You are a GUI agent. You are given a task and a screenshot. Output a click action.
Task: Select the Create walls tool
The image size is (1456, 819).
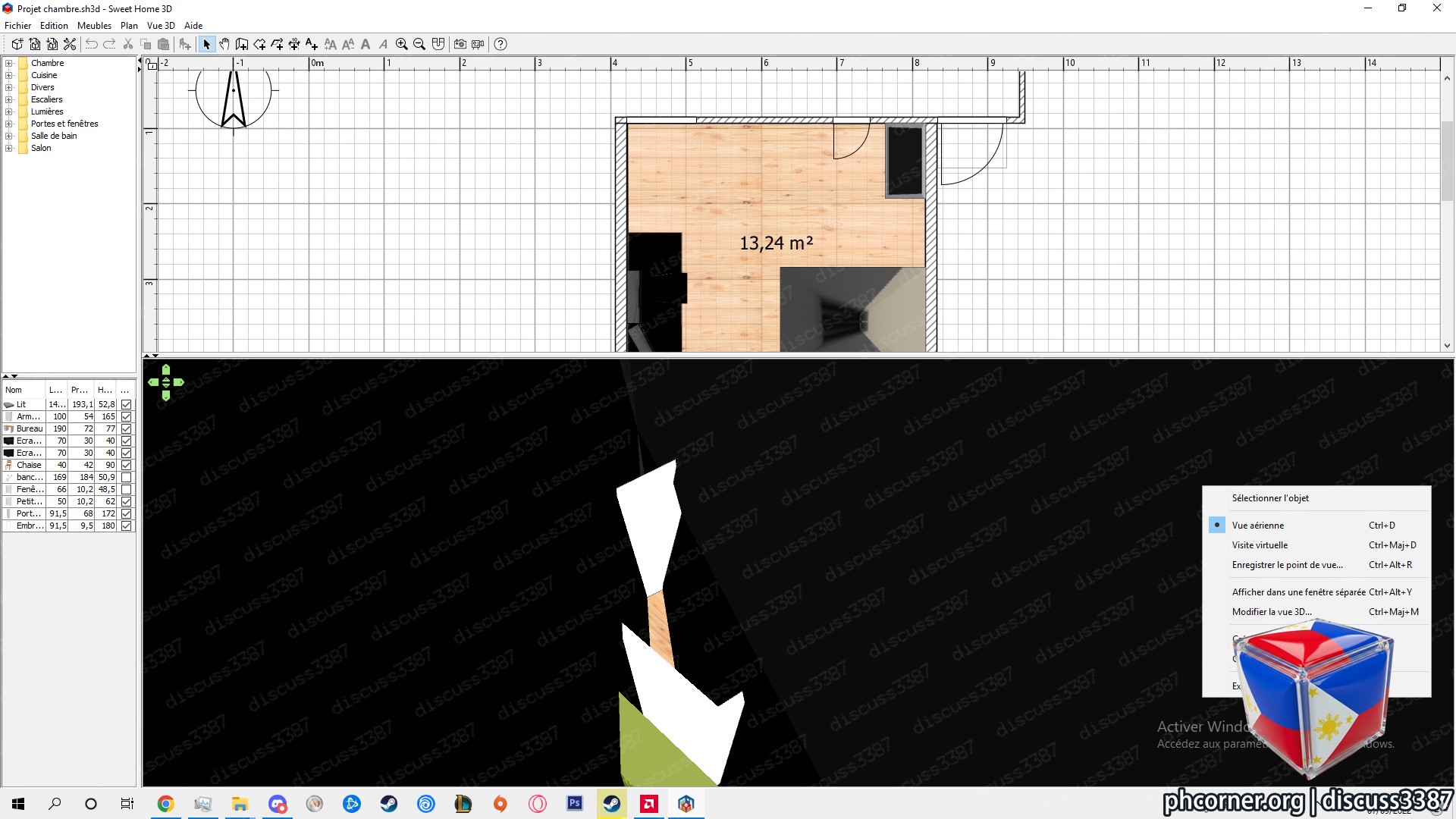[x=242, y=44]
